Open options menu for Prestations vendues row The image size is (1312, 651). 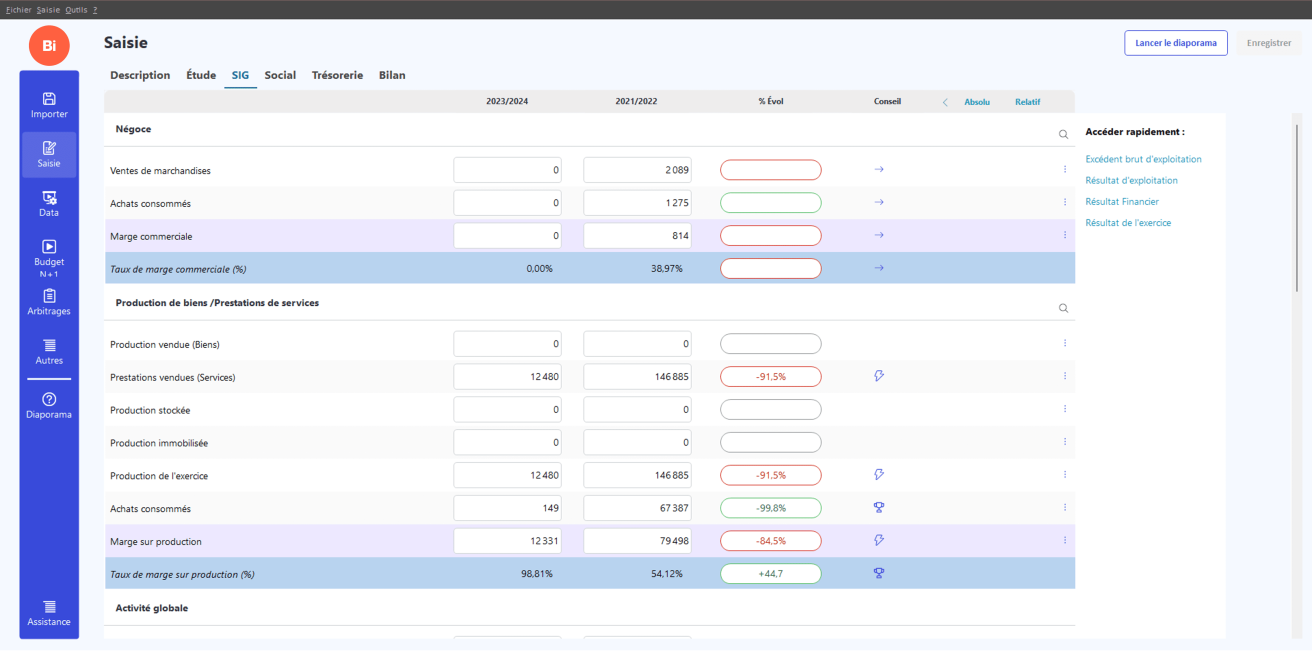[1065, 376]
